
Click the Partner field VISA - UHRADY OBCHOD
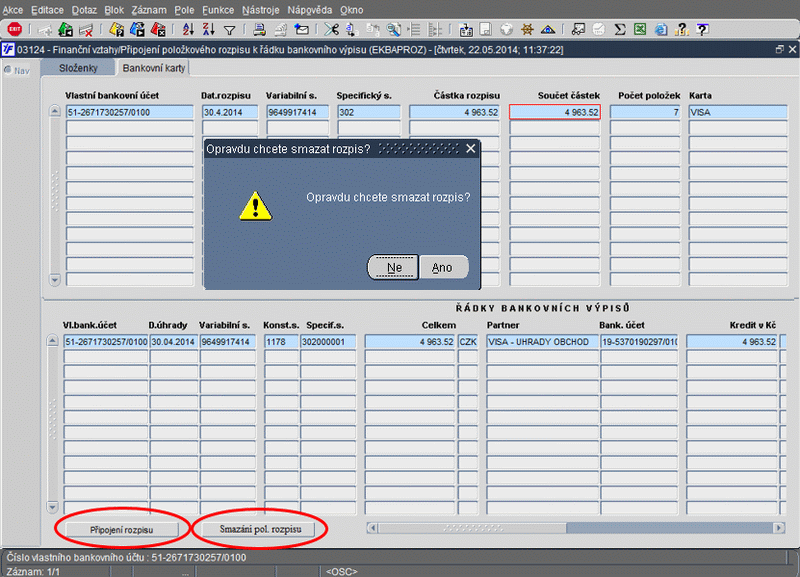542,342
